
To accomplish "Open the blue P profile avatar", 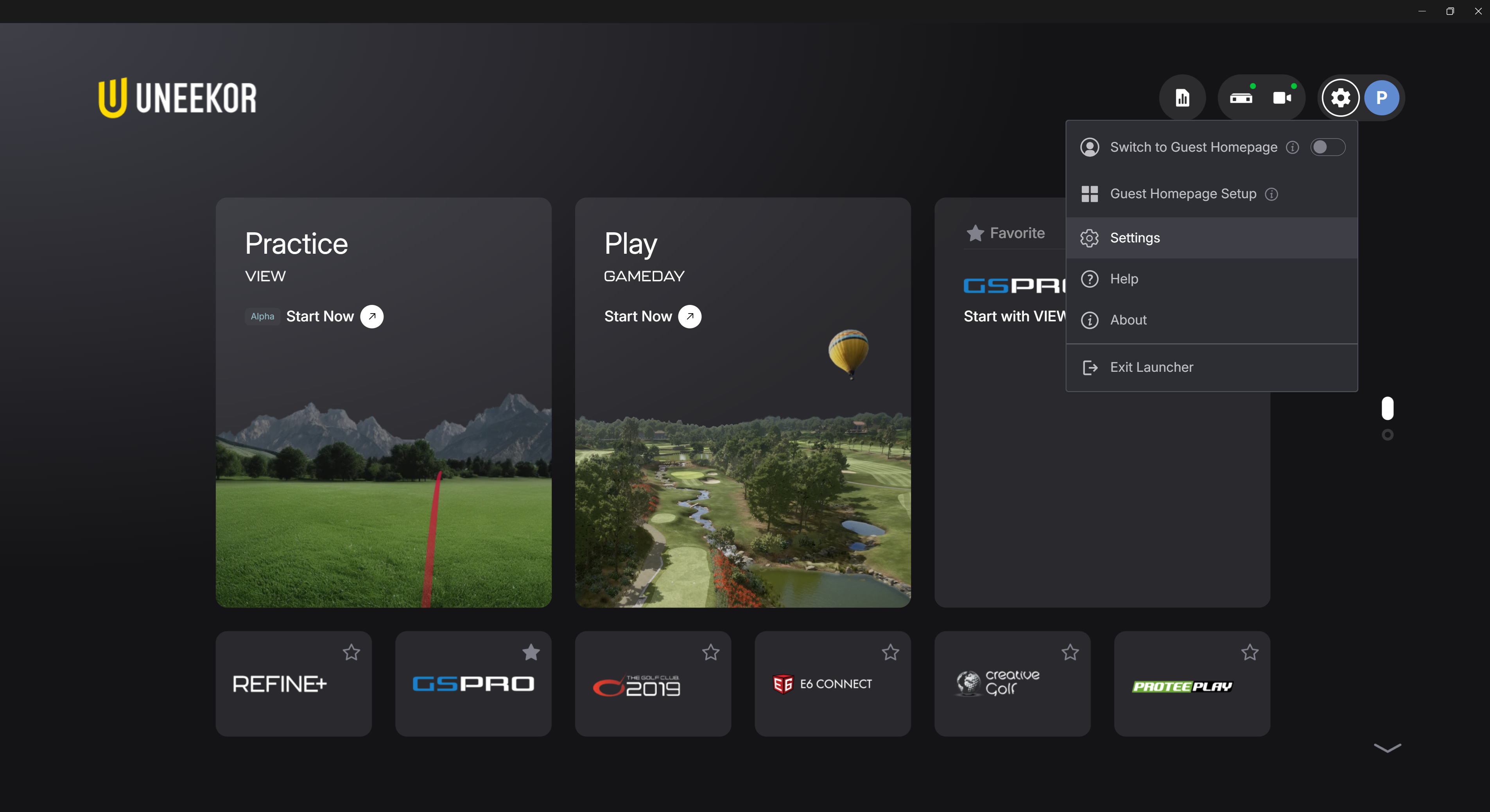I will (x=1382, y=98).
